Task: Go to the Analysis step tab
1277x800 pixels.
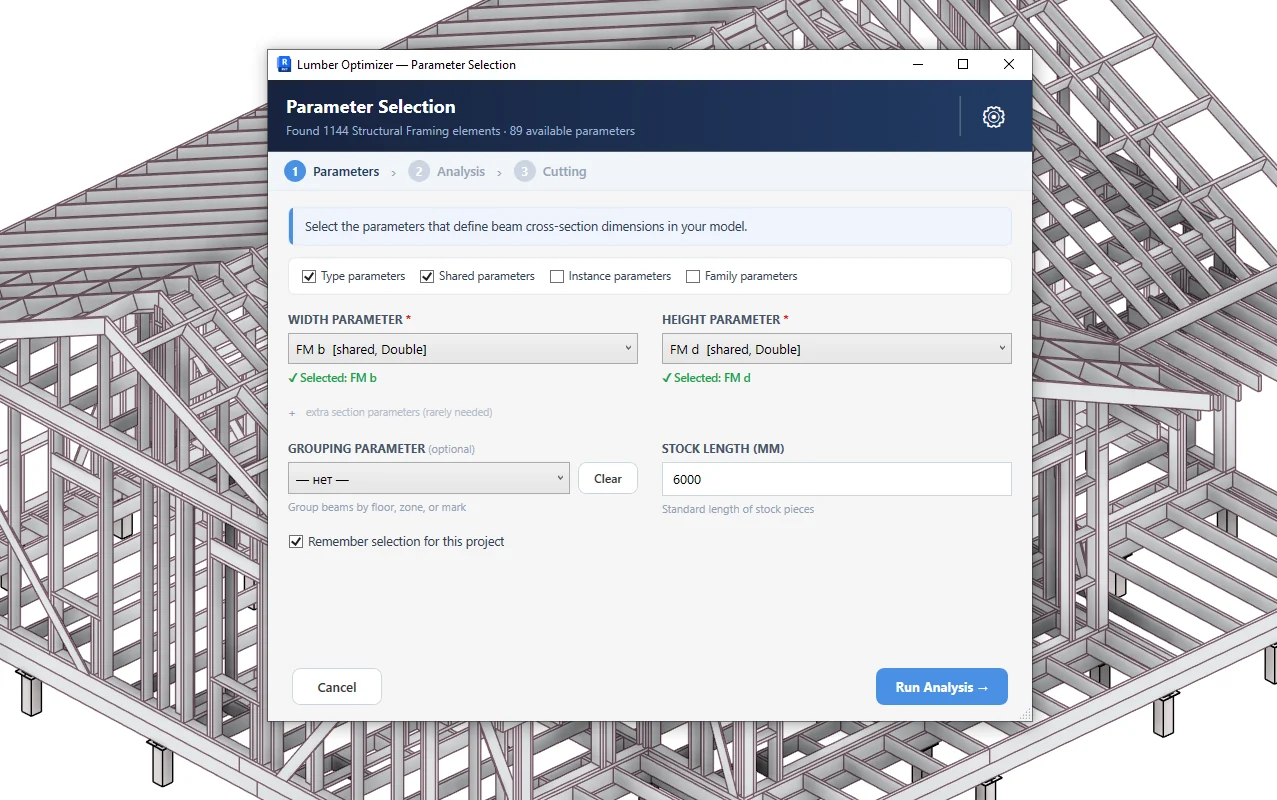Action: coord(461,172)
